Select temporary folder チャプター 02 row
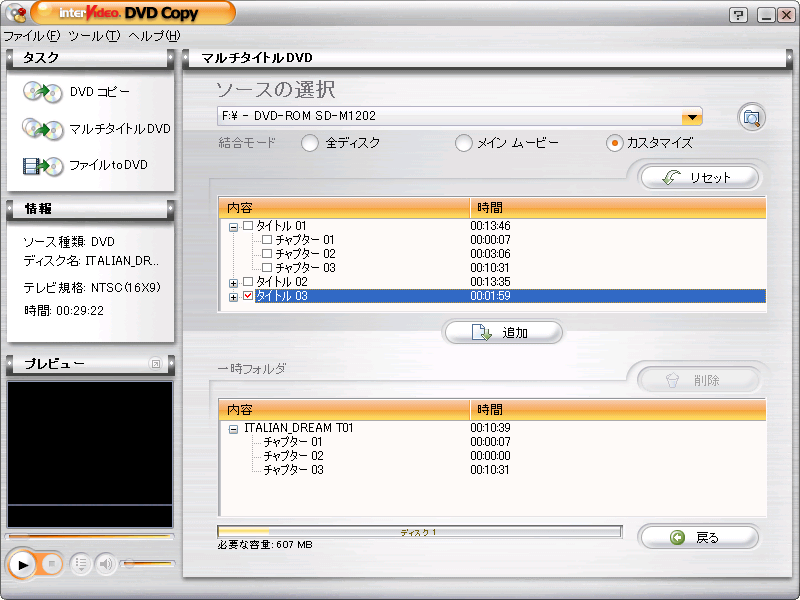800x600 pixels. (x=293, y=456)
